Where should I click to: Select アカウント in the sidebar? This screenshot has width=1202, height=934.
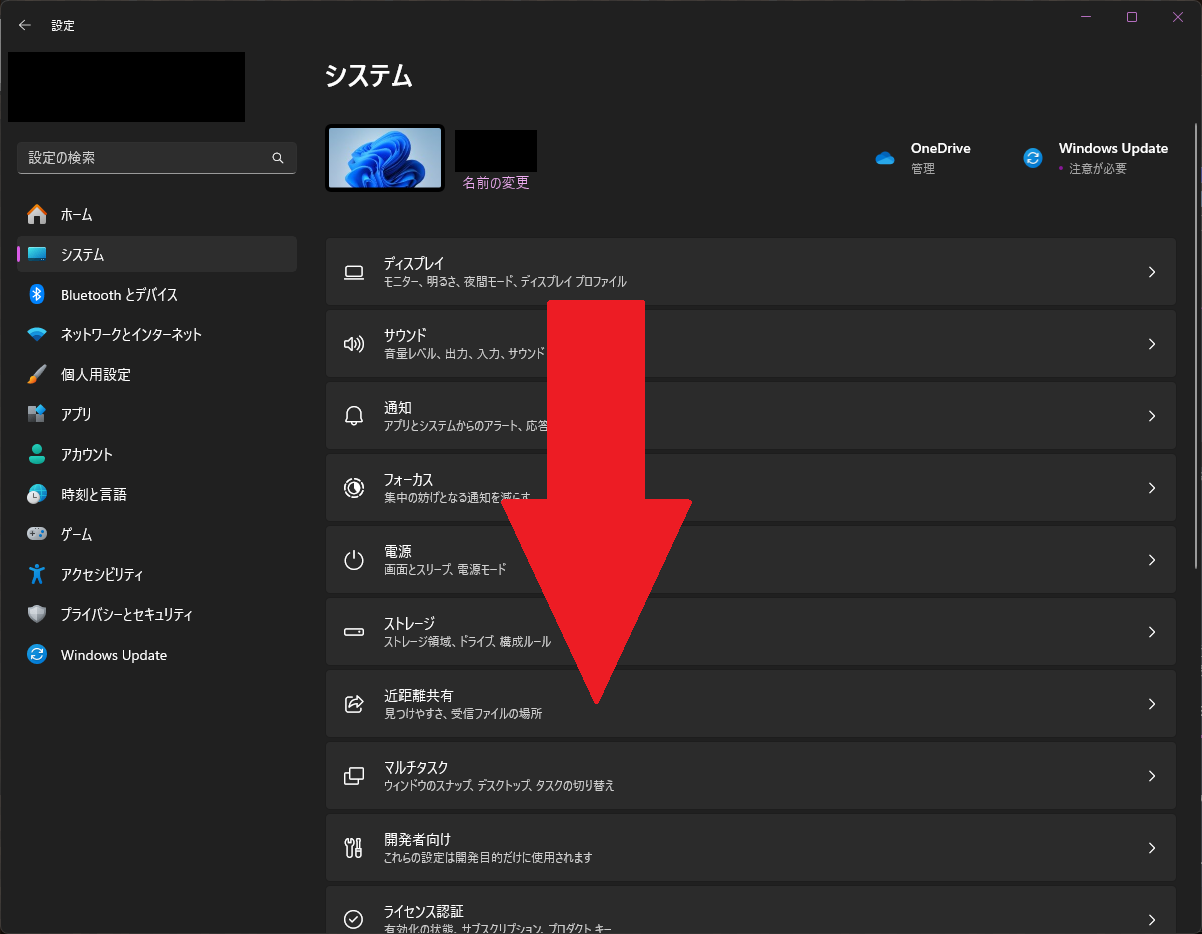click(87, 454)
